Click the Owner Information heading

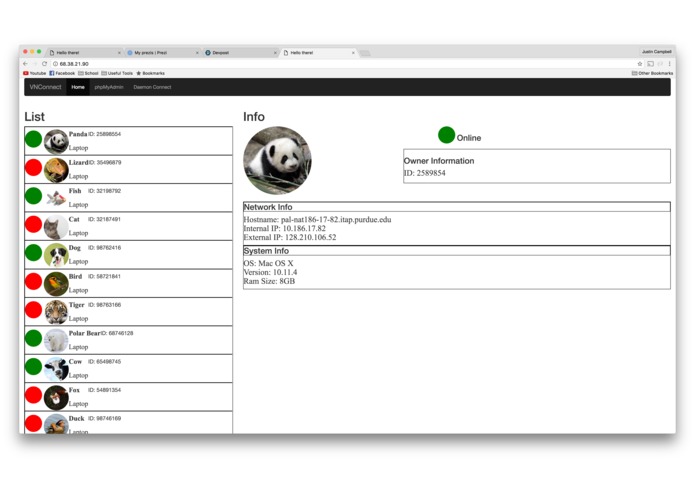coord(439,161)
